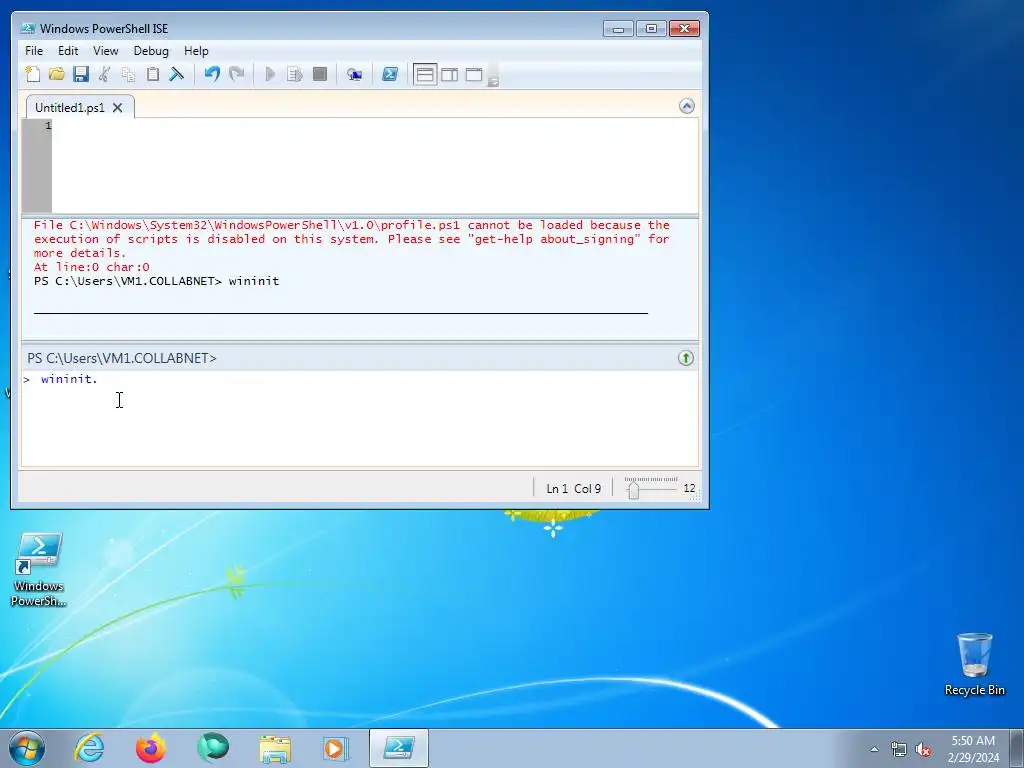
Task: Click the 'PS C:\Users\VM1.COLLABNET>' command pane header
Action: (x=122, y=358)
